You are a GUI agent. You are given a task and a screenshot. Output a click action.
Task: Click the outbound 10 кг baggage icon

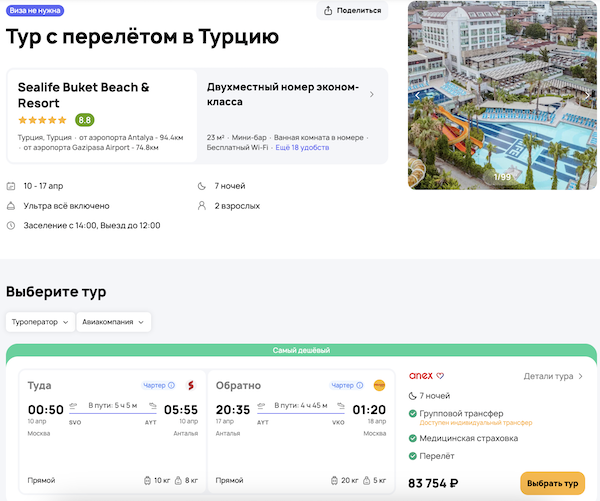click(x=148, y=481)
